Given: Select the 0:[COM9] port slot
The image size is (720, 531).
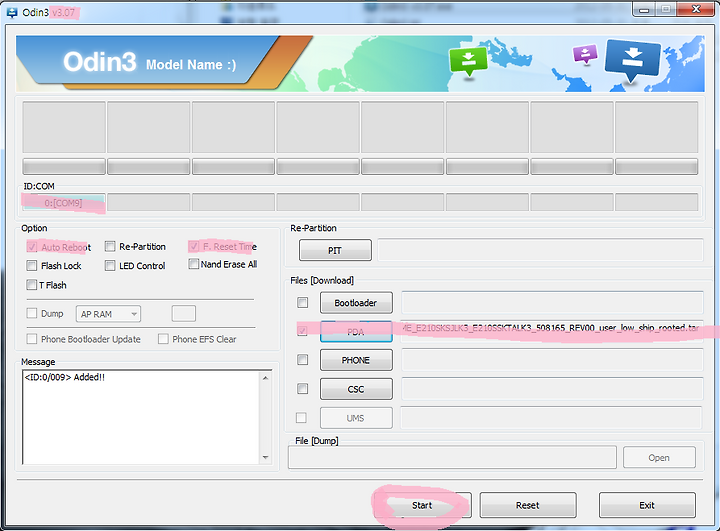Looking at the screenshot, I should tap(64, 203).
